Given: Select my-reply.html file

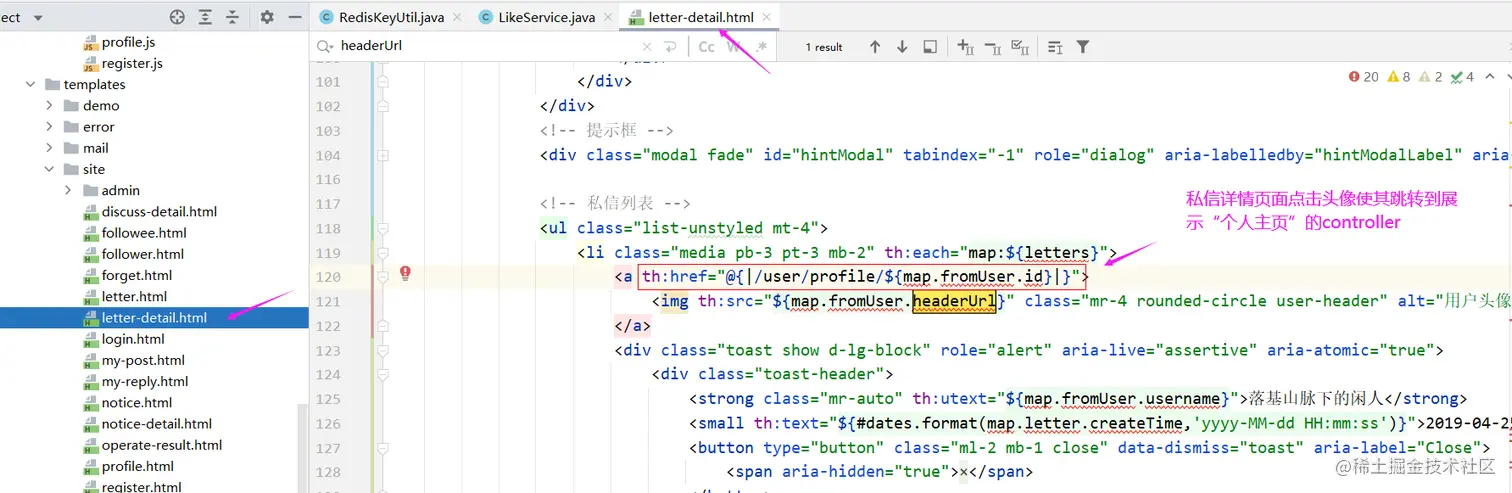Looking at the screenshot, I should click(x=145, y=381).
